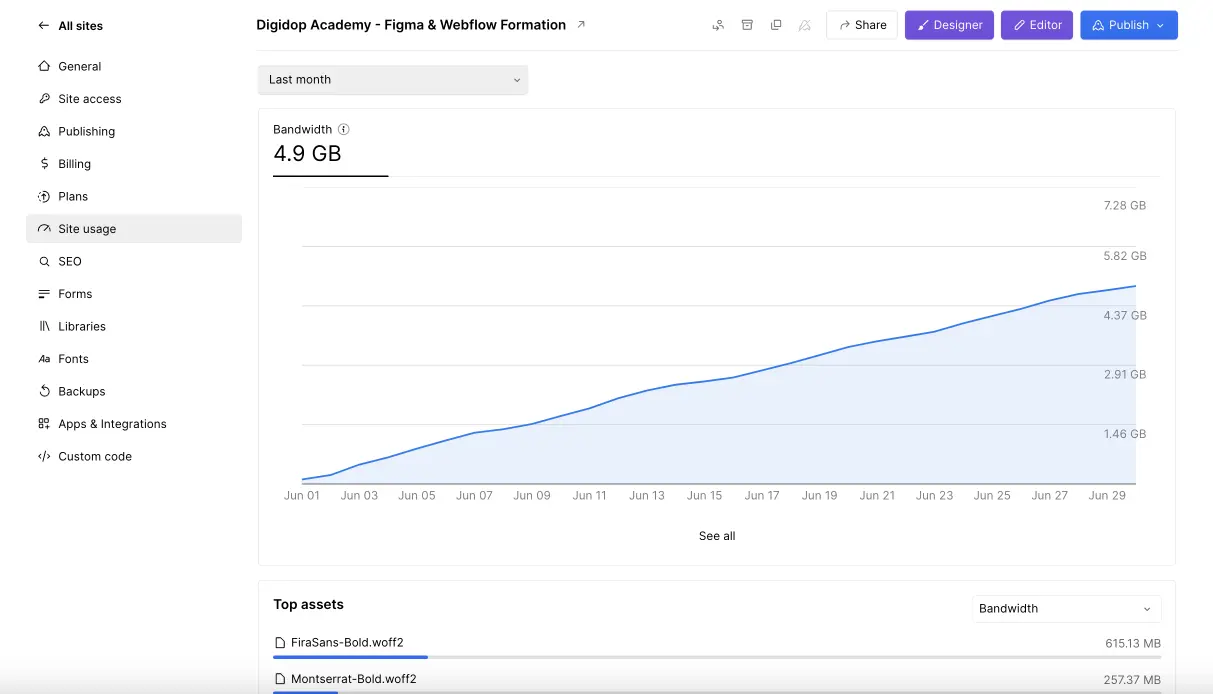Screen dimensions: 1213x694
Task: Click the Fonts Aa icon
Action: point(44,359)
